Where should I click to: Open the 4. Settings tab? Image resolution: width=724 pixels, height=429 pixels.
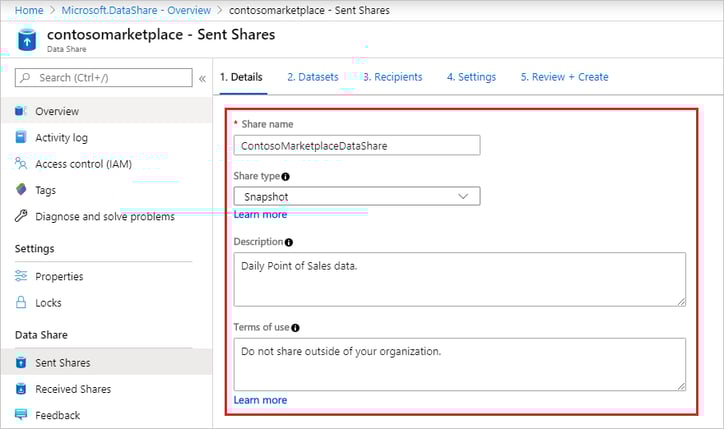point(471,77)
